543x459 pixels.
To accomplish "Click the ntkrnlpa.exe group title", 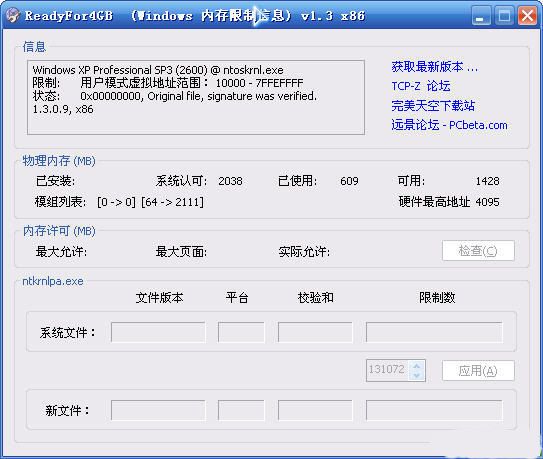I will (53, 281).
